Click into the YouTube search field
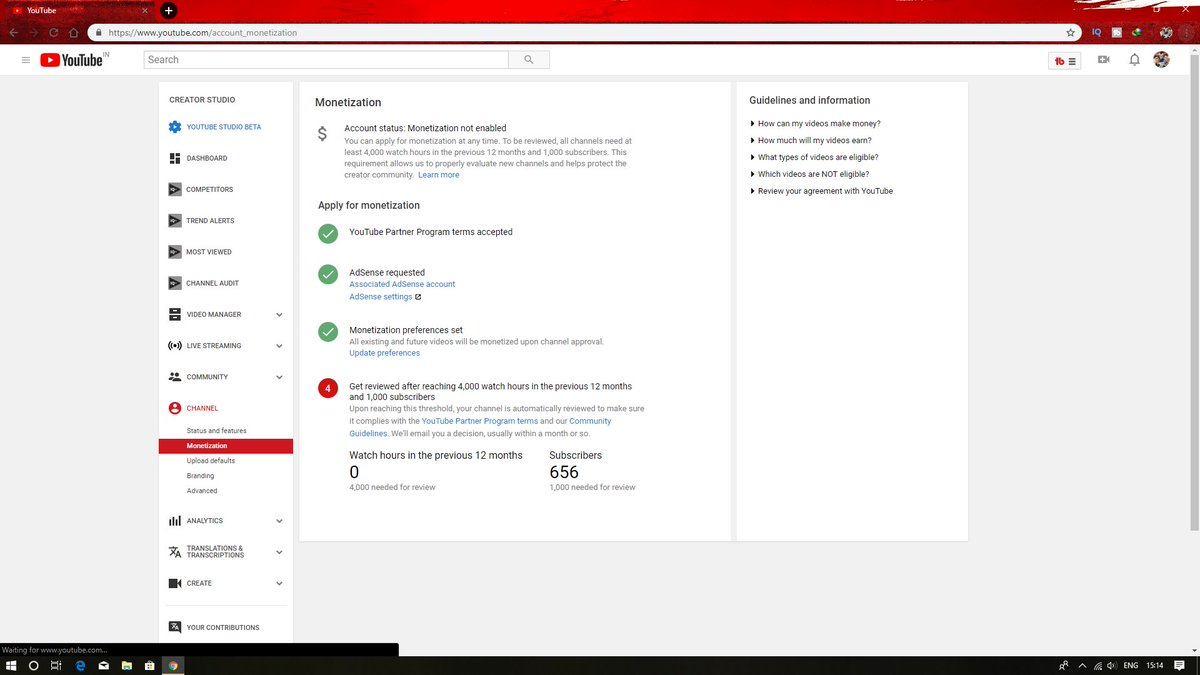This screenshot has height=675, width=1200. pos(326,60)
